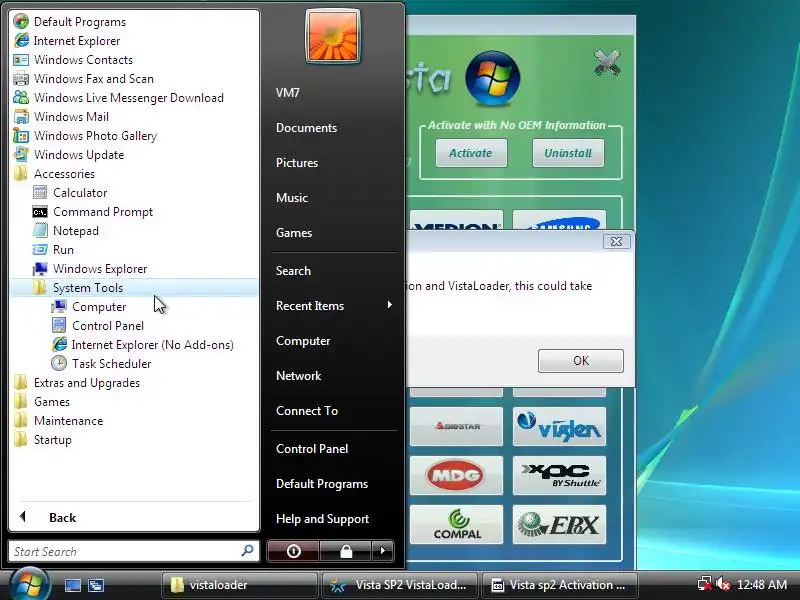Open Search from Start menu
The width and height of the screenshot is (800, 600).
tap(293, 271)
